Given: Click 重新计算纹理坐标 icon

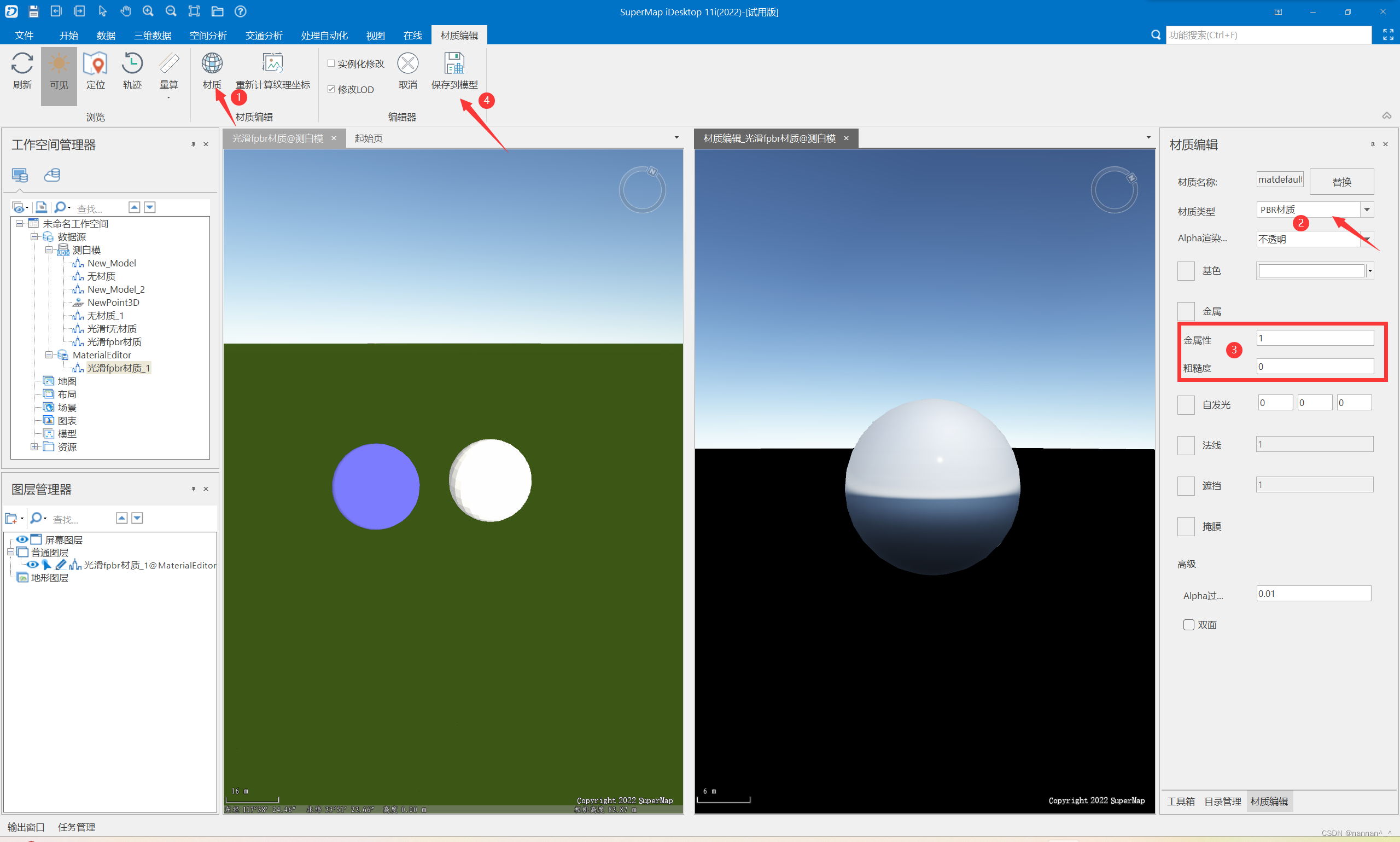Looking at the screenshot, I should pyautogui.click(x=273, y=63).
